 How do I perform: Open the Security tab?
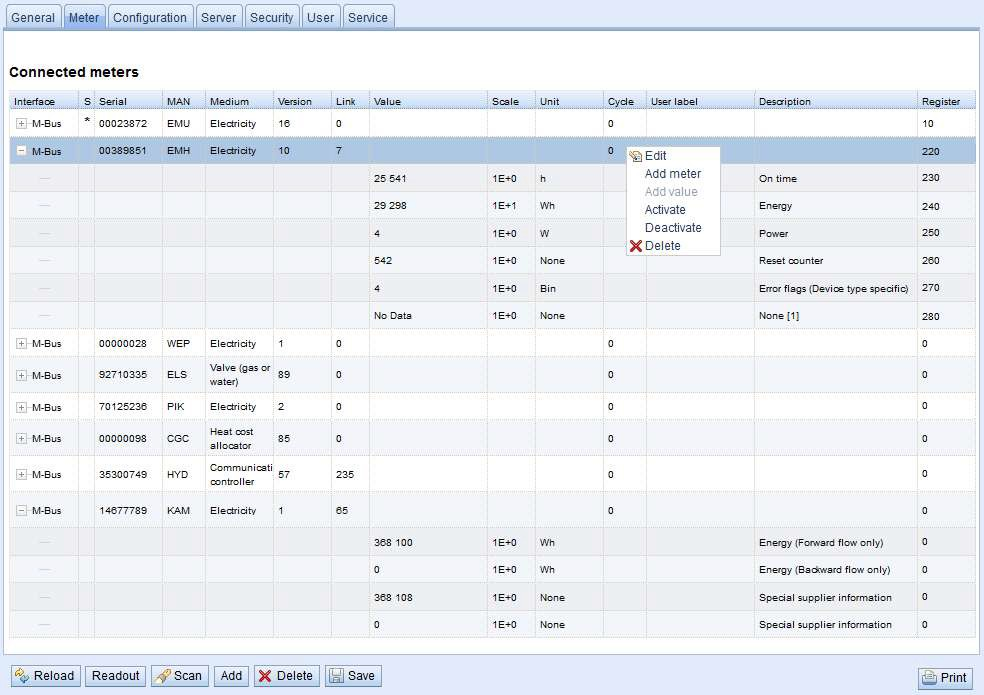pyautogui.click(x=272, y=18)
